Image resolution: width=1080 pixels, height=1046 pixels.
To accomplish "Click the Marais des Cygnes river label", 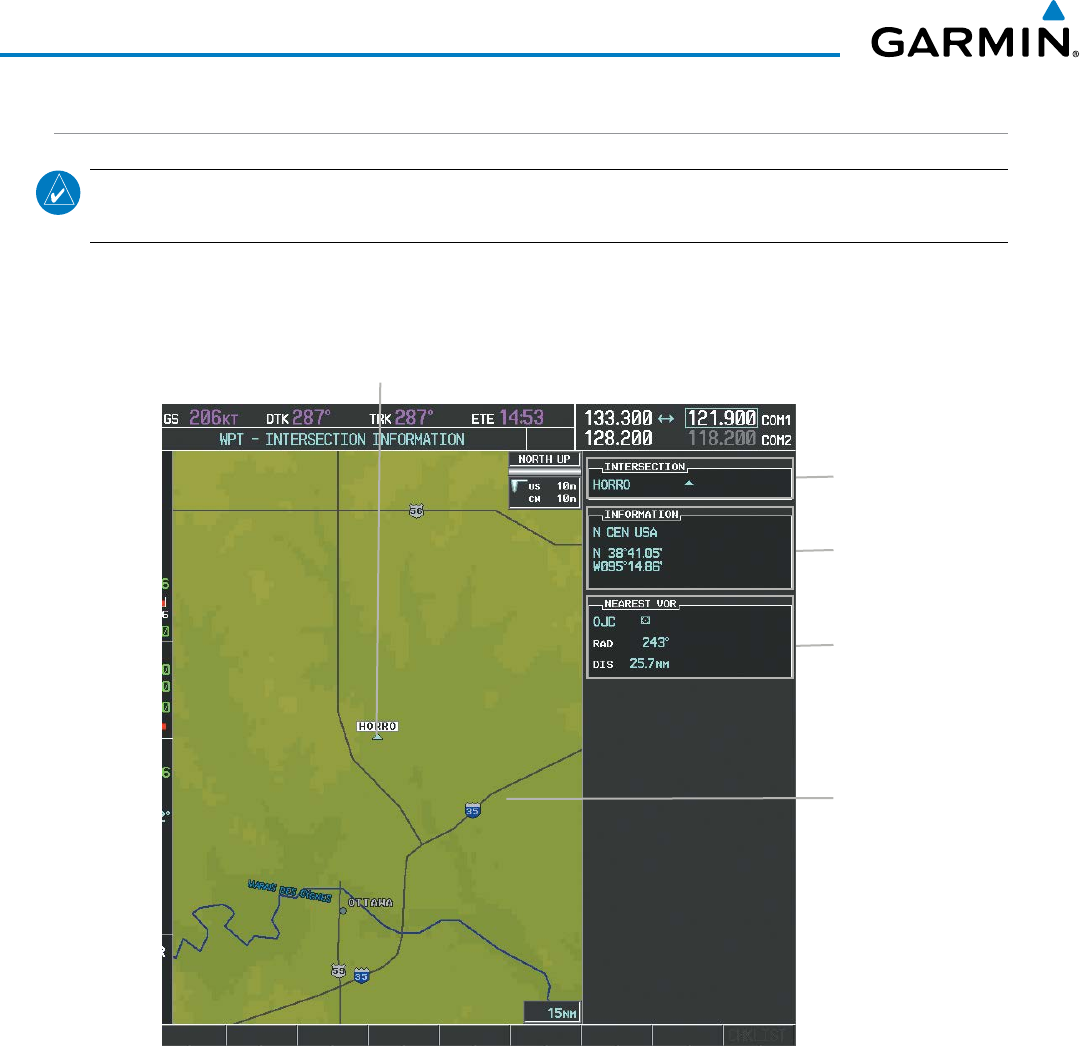I will pyautogui.click(x=290, y=890).
